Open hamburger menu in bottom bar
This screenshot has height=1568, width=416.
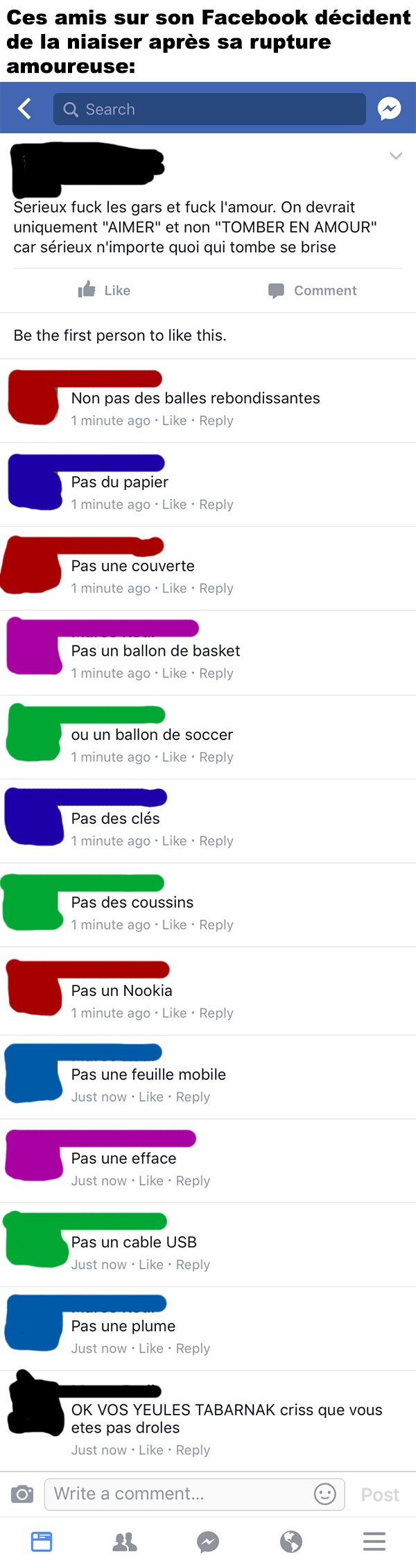374,1542
